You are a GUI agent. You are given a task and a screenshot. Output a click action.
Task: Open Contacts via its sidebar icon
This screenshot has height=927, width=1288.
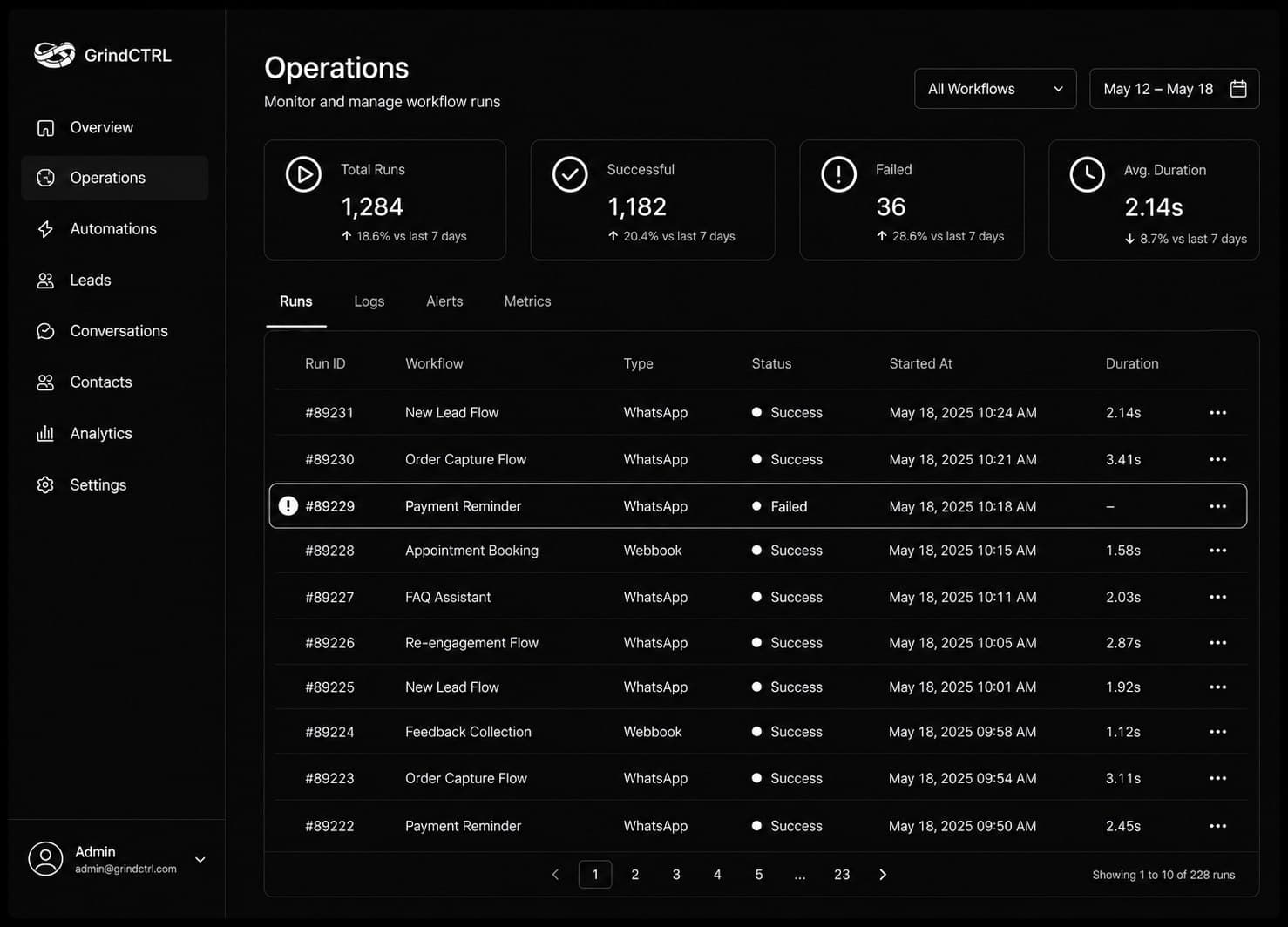[x=45, y=382]
